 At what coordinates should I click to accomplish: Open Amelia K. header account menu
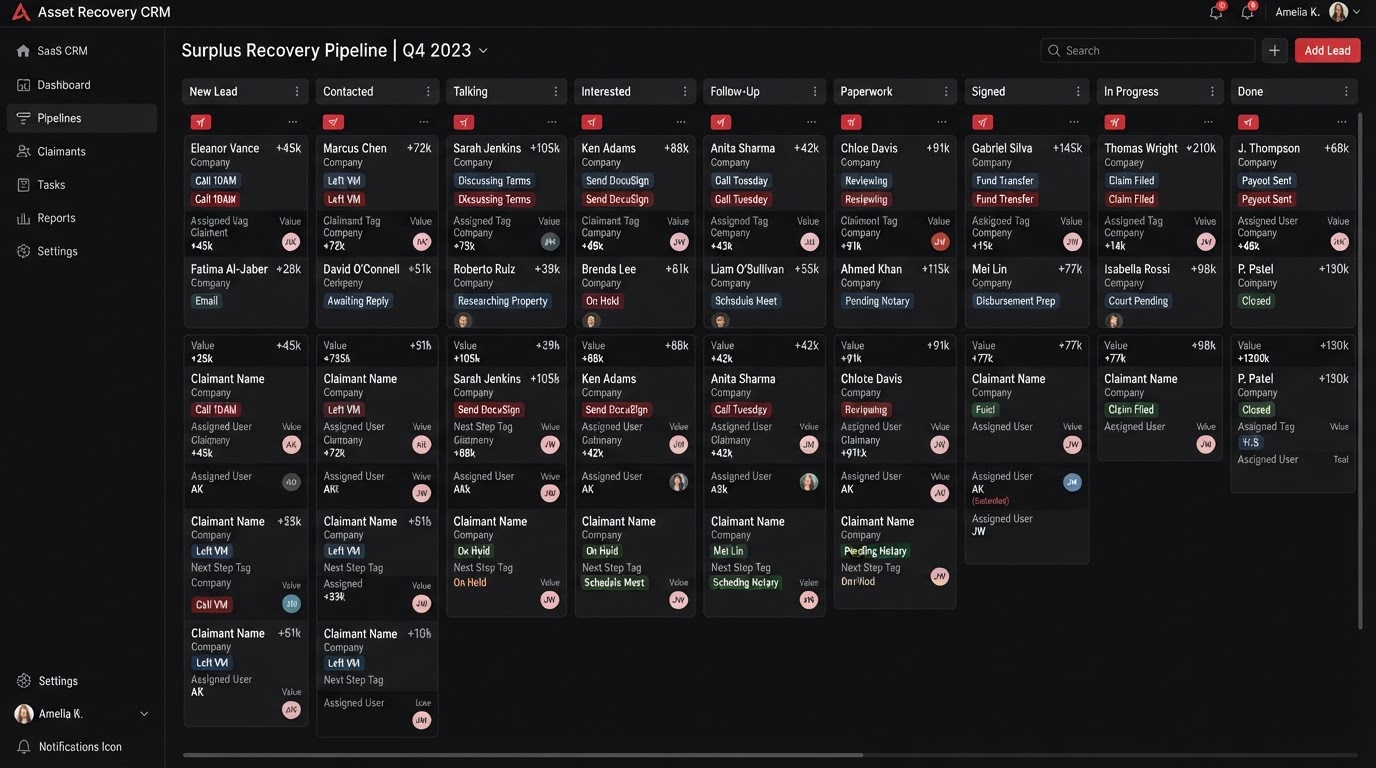pos(1317,12)
